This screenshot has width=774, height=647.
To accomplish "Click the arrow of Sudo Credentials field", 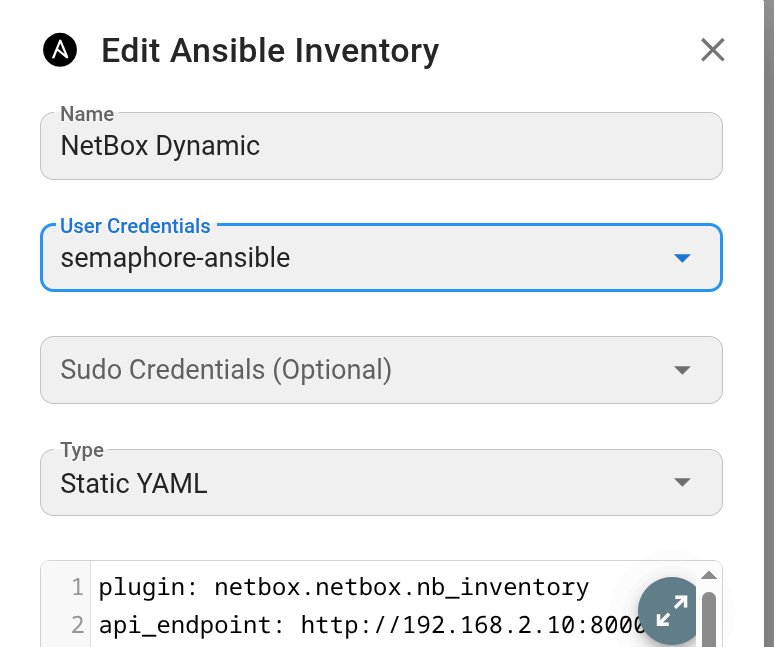I will 682,370.
